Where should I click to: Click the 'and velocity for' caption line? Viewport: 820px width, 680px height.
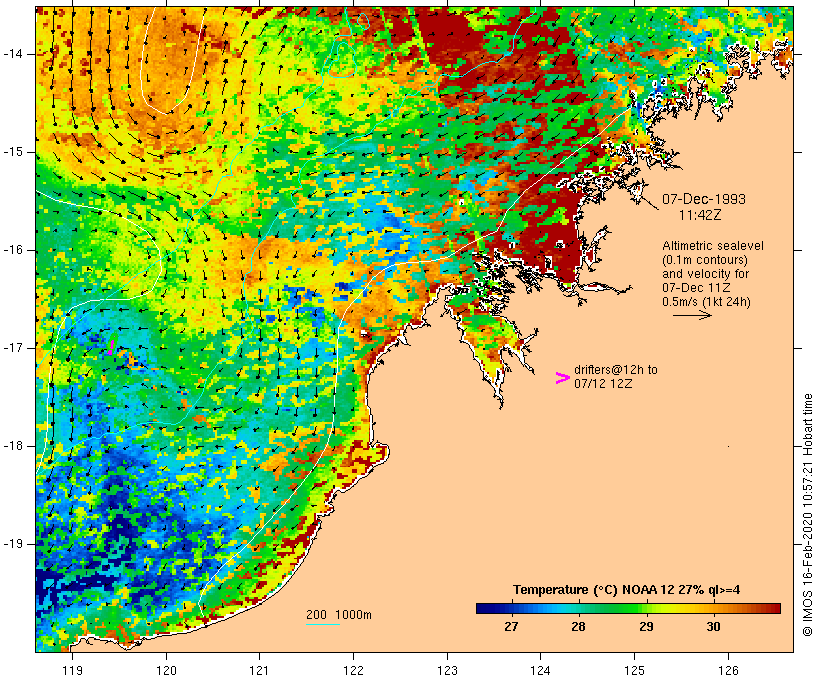pos(705,274)
